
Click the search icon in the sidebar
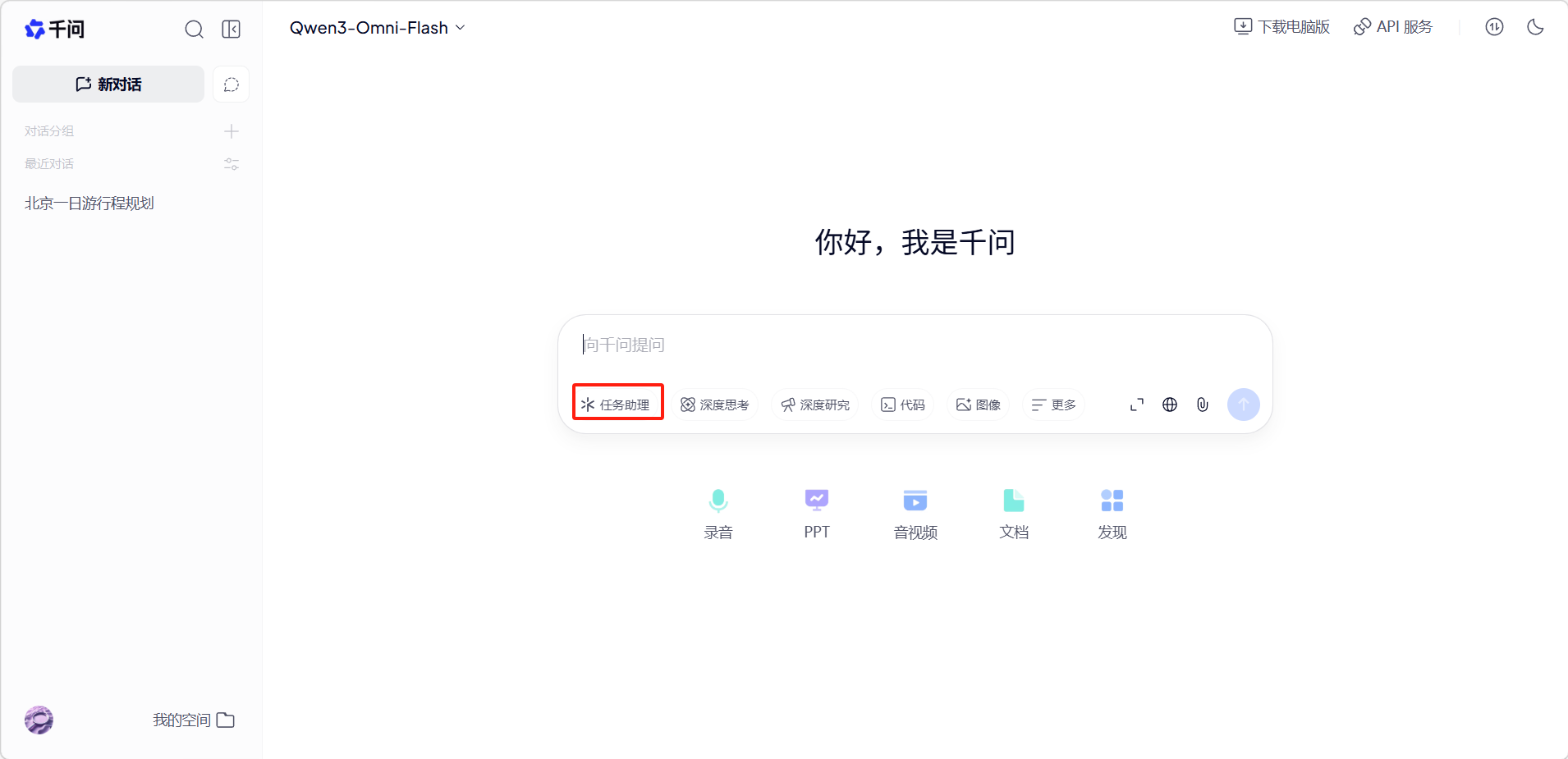coord(194,30)
